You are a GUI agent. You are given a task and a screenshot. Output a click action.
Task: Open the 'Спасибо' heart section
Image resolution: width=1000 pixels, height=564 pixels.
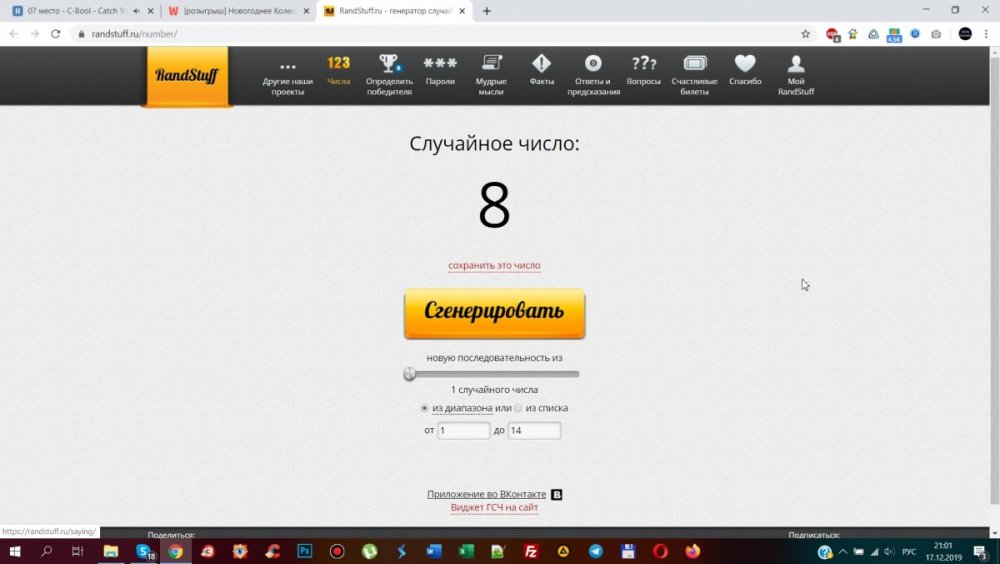coord(745,71)
